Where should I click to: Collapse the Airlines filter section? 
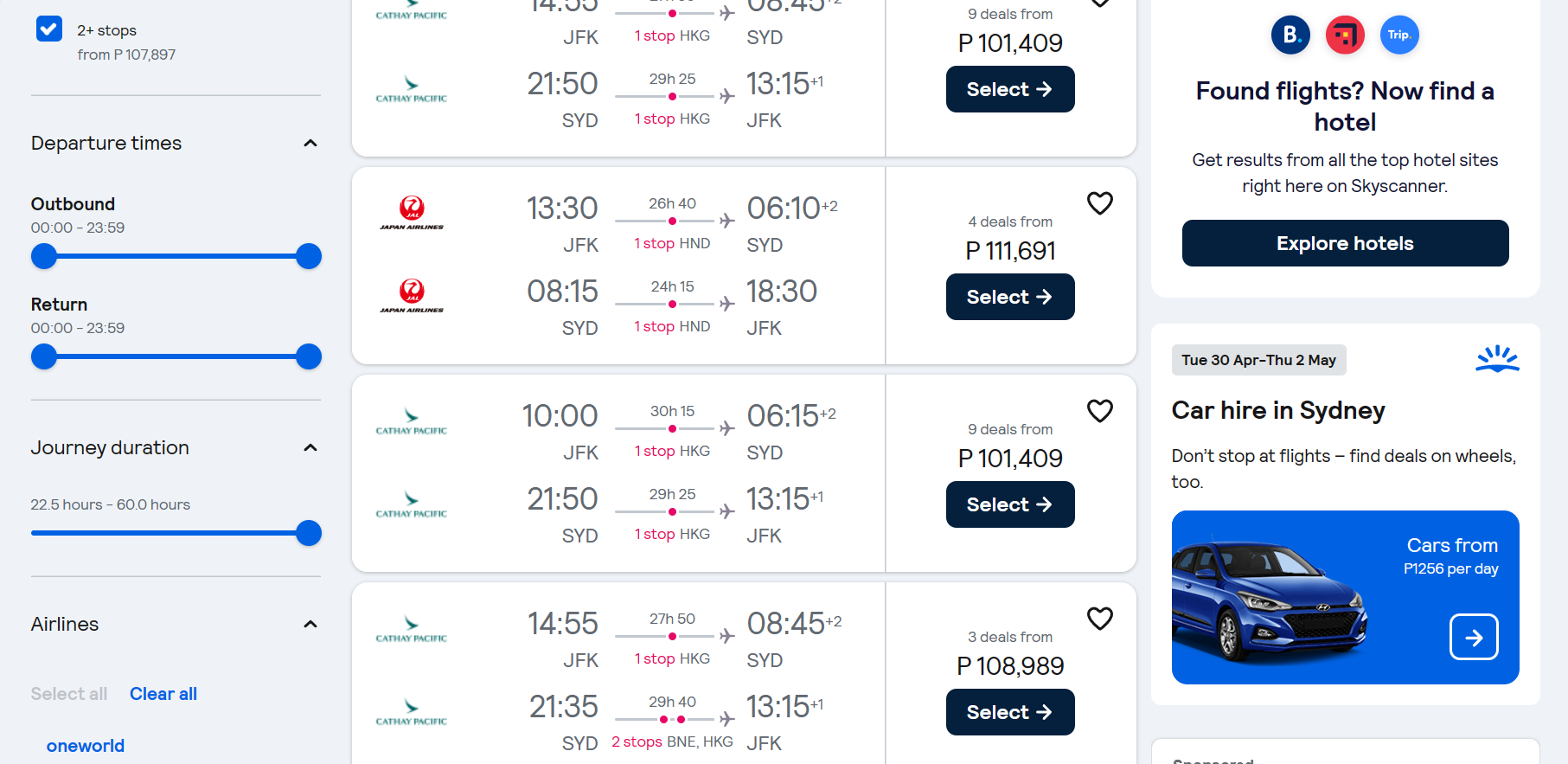310,624
